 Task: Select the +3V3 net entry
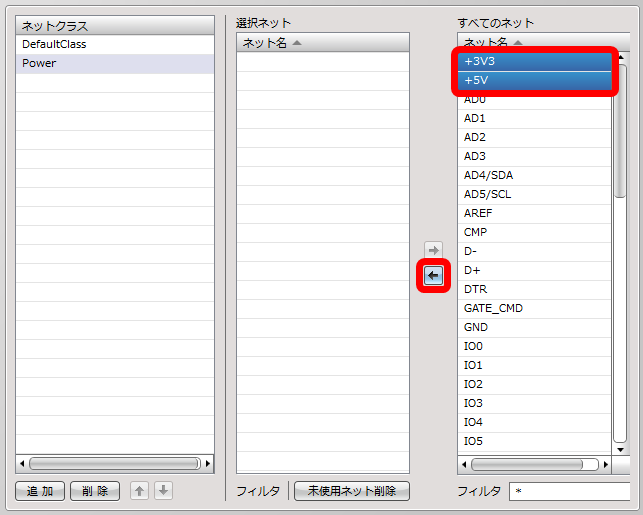pos(534,62)
